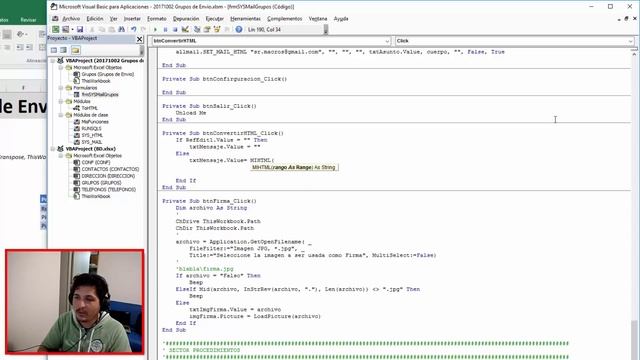Click the Reset (stop) toolbar icon
This screenshot has width=640, height=360.
pos(175,29)
